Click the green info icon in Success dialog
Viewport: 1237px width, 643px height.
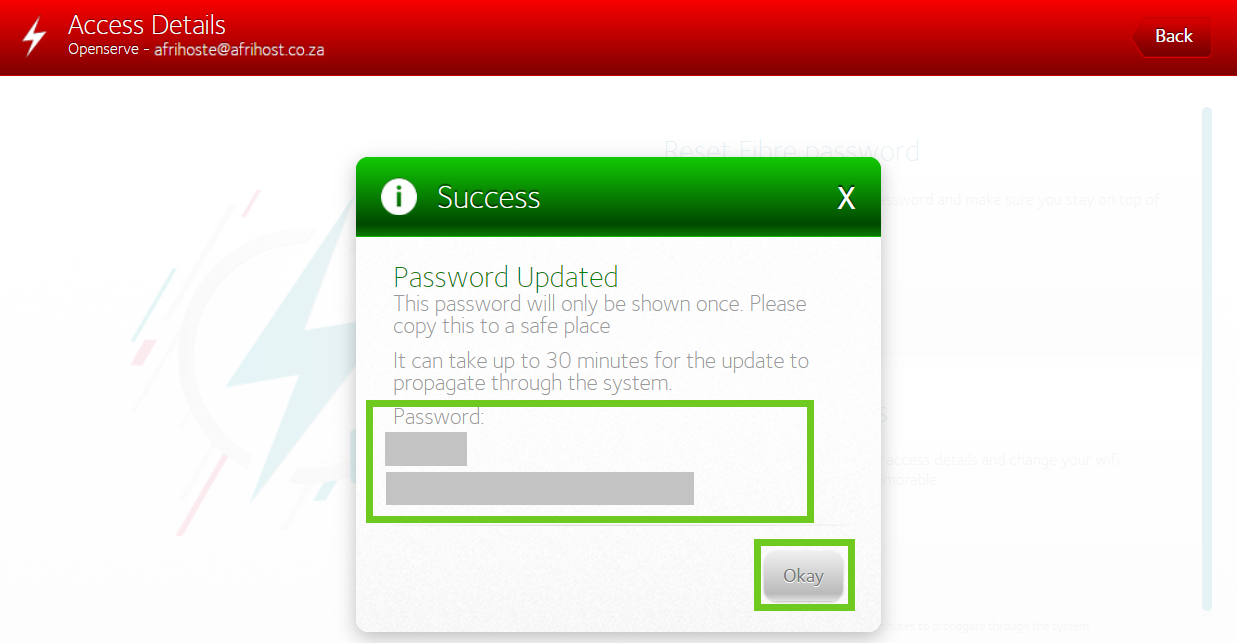pyautogui.click(x=399, y=197)
